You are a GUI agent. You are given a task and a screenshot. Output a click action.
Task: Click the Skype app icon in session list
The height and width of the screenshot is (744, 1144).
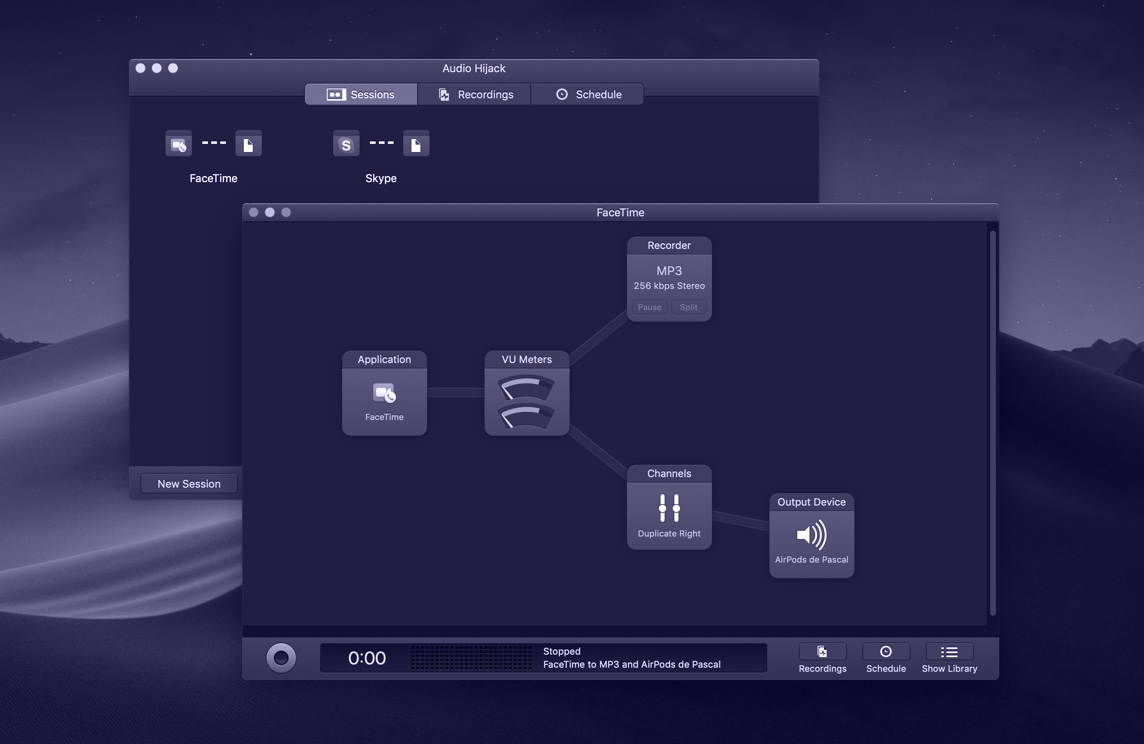click(x=347, y=144)
